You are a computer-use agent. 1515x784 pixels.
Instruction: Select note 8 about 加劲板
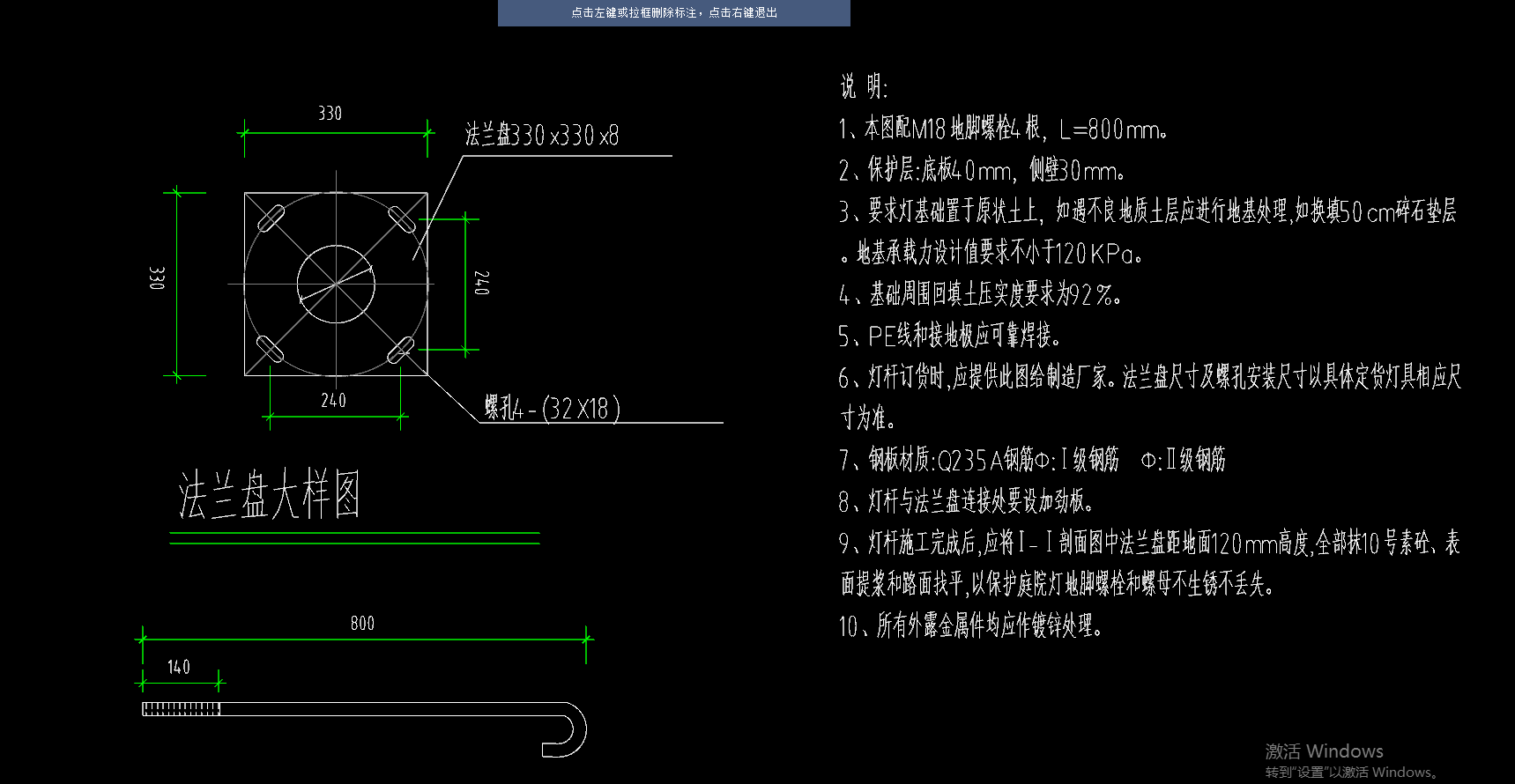click(966, 501)
